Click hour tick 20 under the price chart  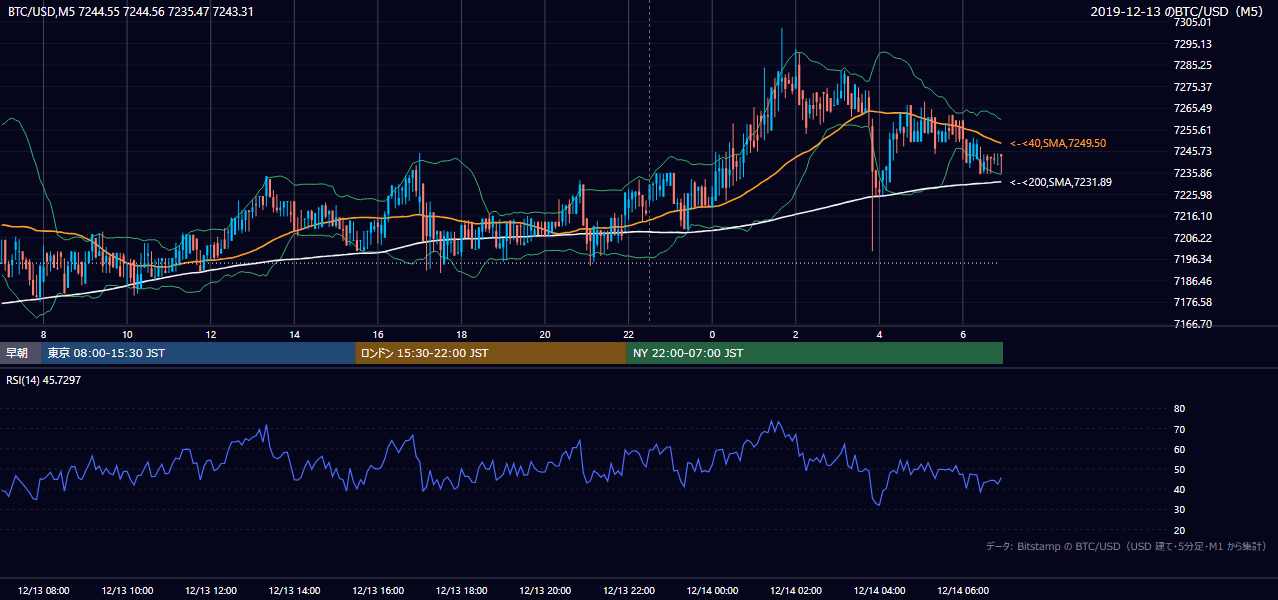(x=544, y=334)
